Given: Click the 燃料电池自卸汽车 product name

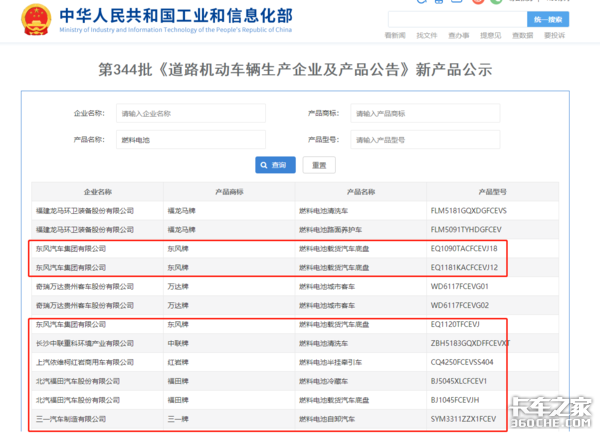Looking at the screenshot, I should pyautogui.click(x=327, y=419).
